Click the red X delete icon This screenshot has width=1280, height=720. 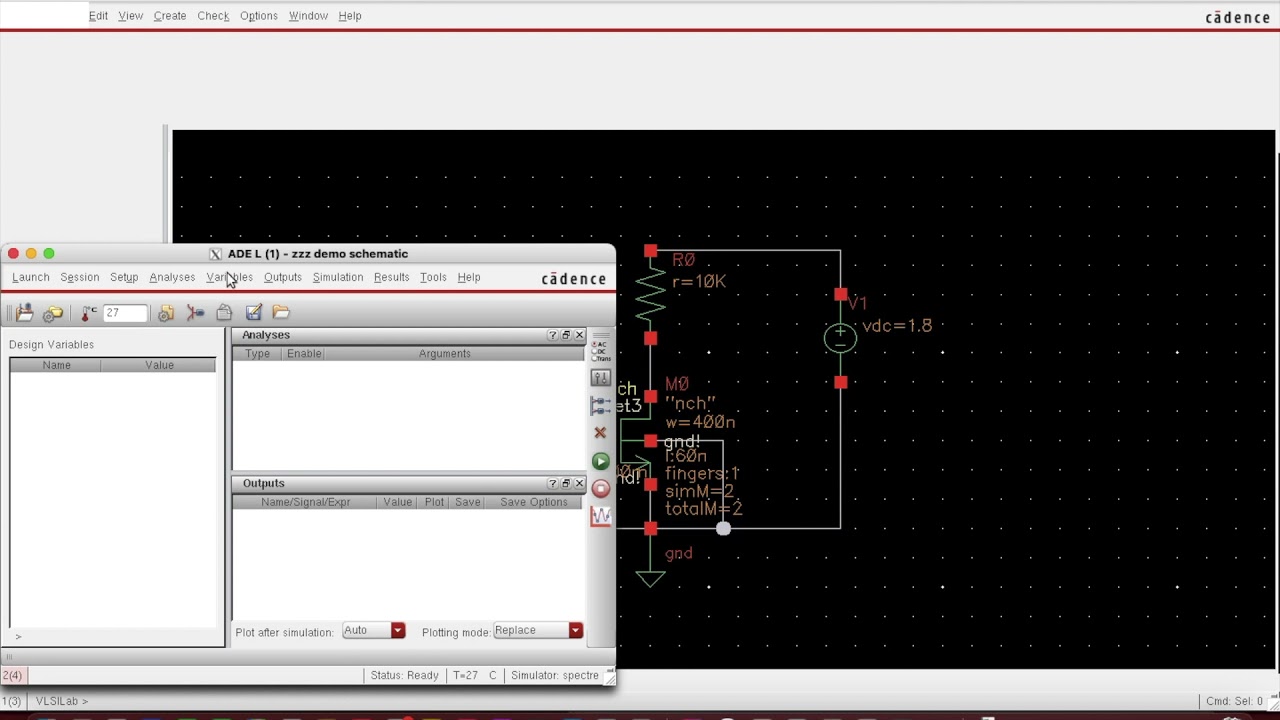pos(600,433)
